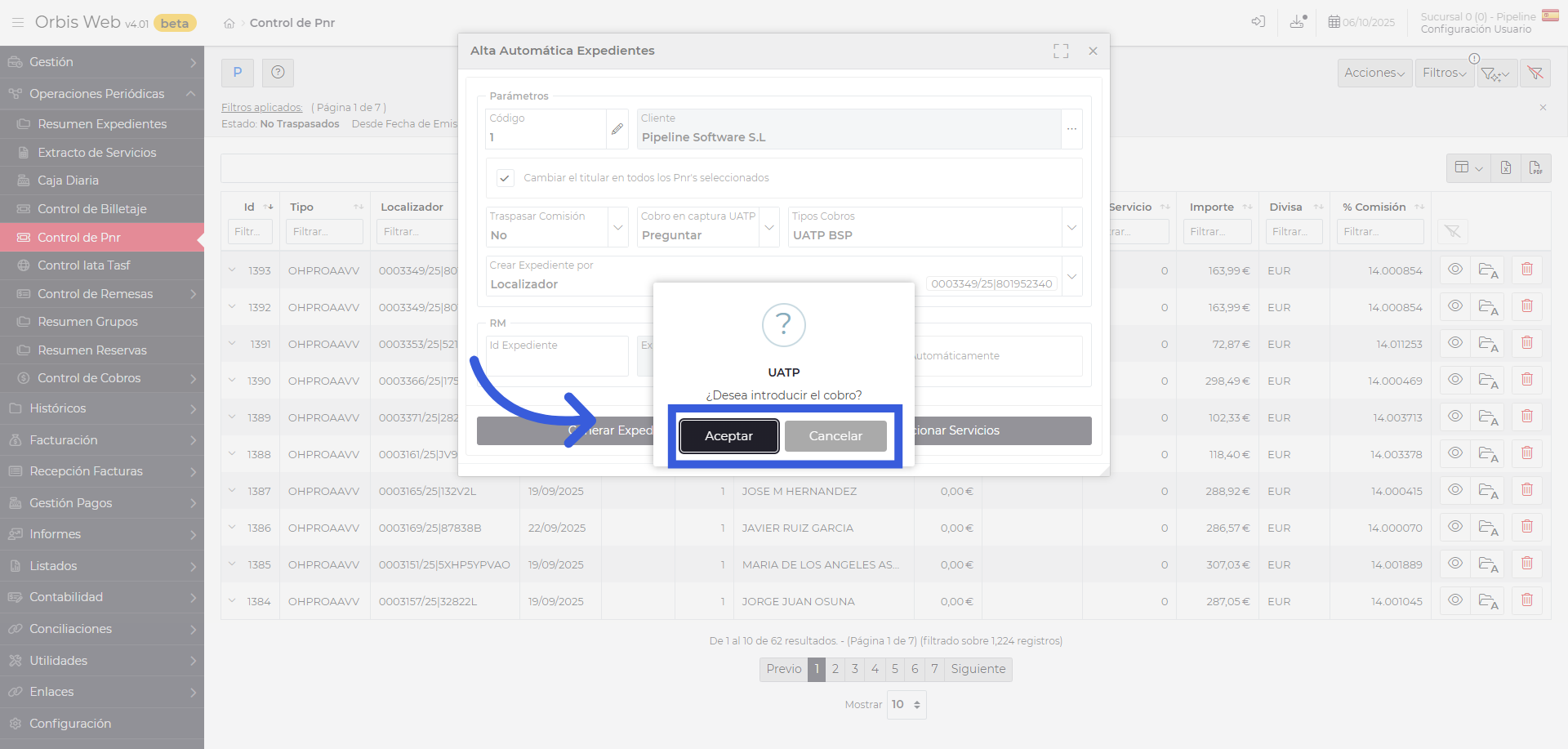Click eye icon for row 1384
This screenshot has height=749, width=1568.
[1454, 600]
